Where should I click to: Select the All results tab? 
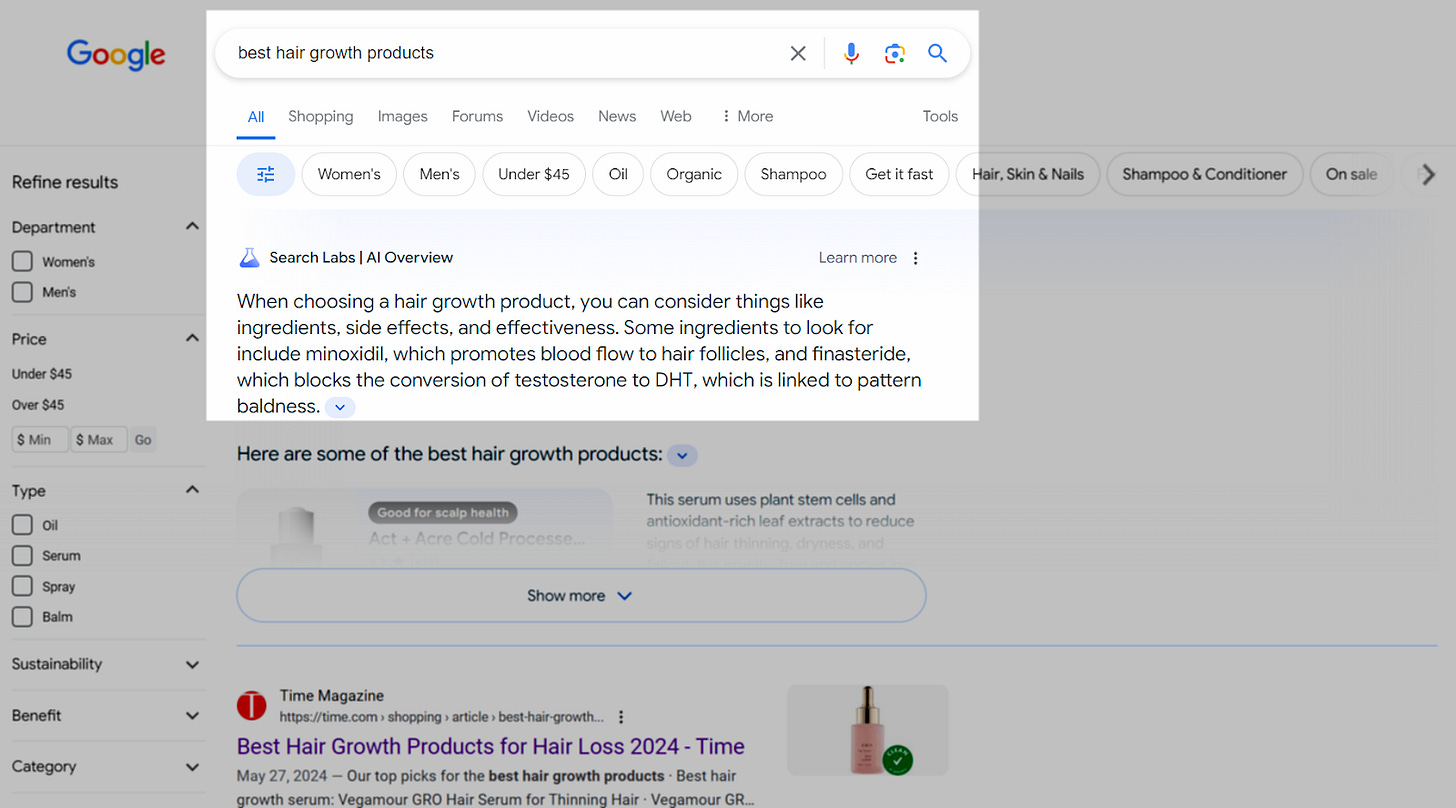(256, 116)
